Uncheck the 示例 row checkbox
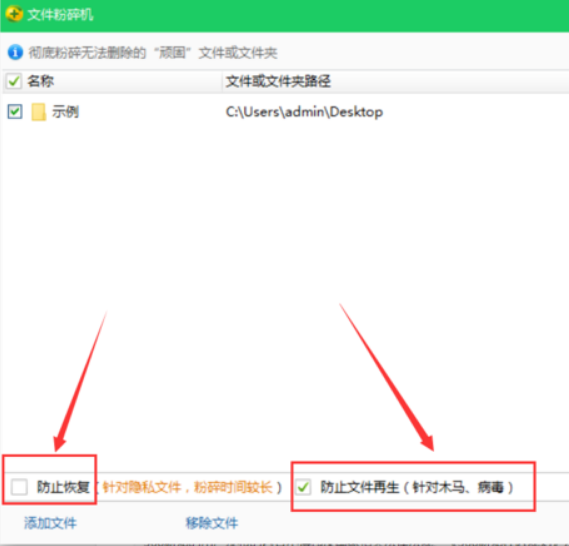Screen dimensions: 569x546 [15, 111]
